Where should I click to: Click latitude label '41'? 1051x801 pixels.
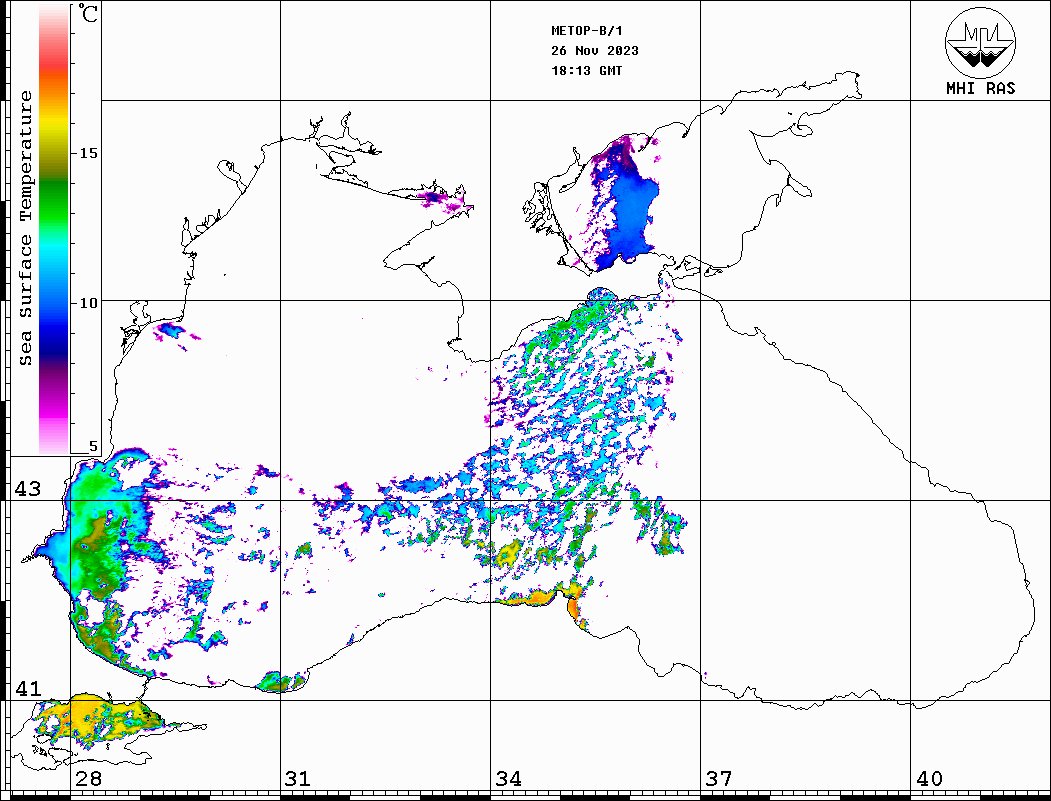[28, 688]
